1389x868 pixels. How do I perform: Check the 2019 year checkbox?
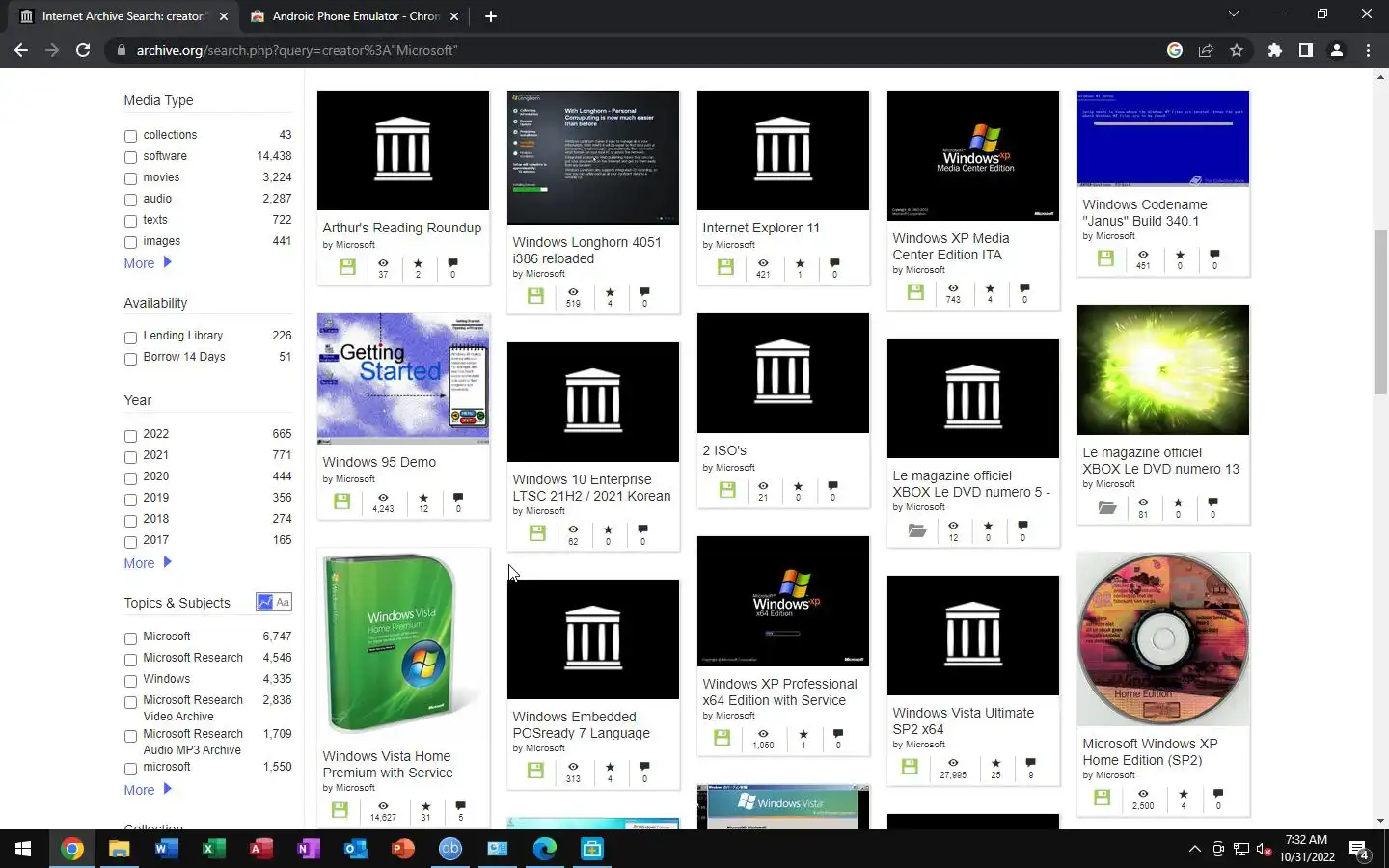tap(130, 500)
